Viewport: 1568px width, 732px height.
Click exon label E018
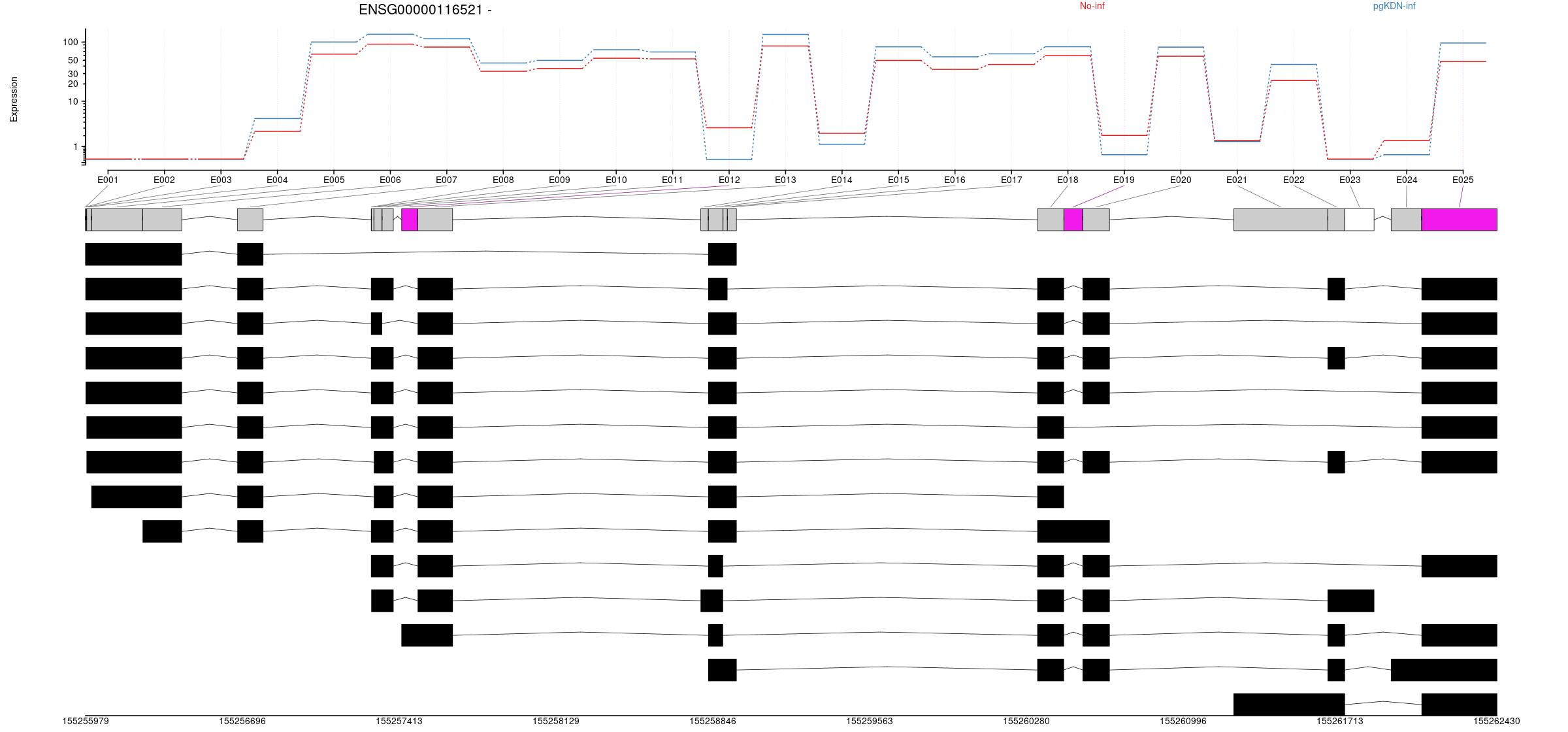click(1068, 180)
